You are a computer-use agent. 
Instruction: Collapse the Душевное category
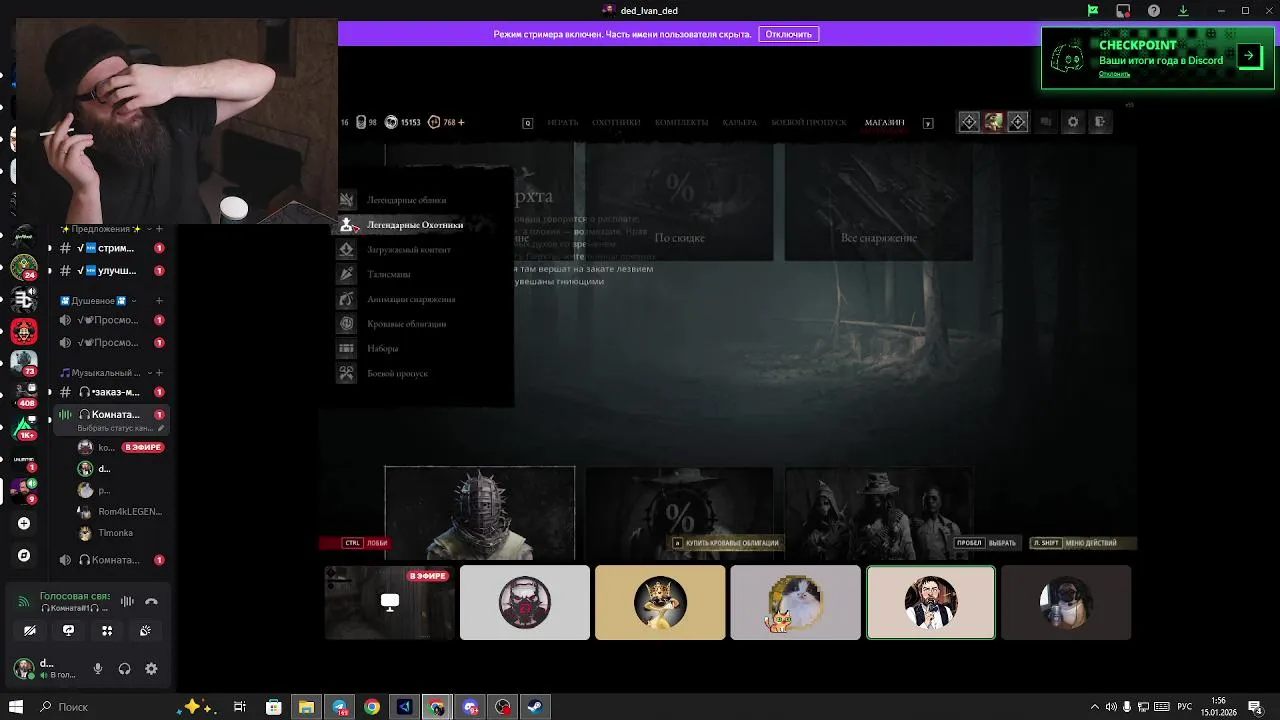coord(99,301)
